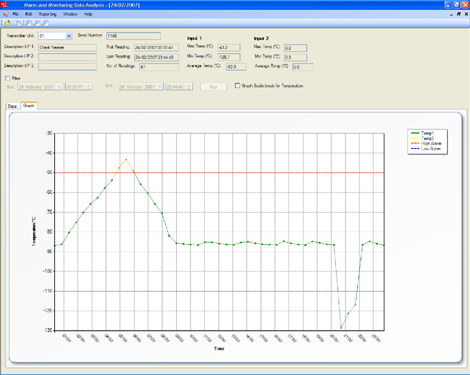Expand the End date picker dropdown
470x375 pixels.
point(160,87)
